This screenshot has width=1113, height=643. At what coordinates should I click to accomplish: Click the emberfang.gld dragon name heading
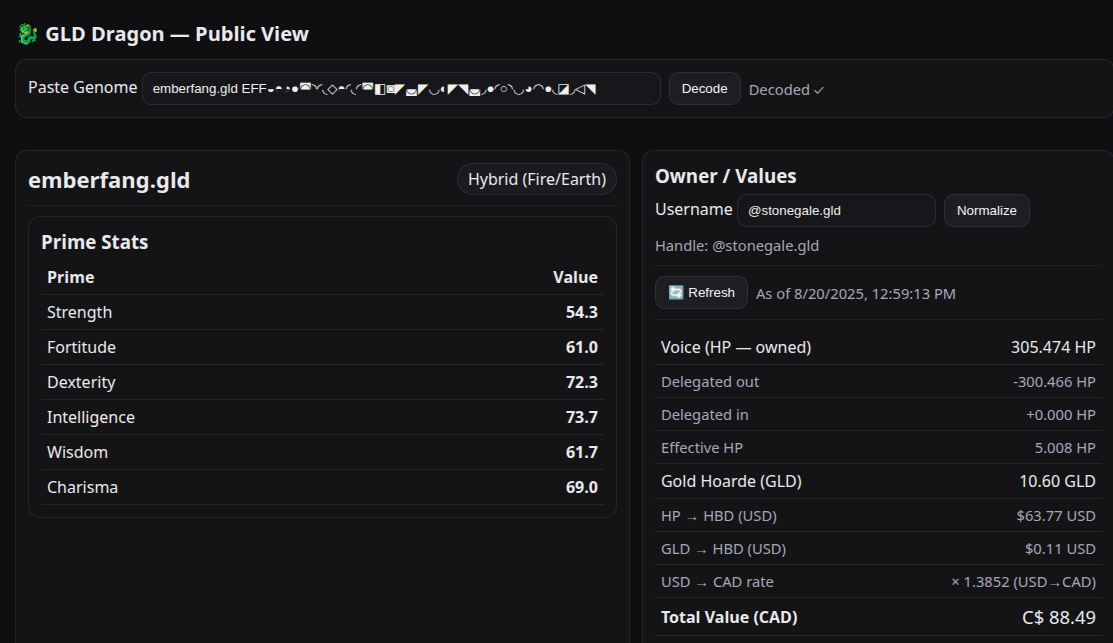(x=109, y=180)
